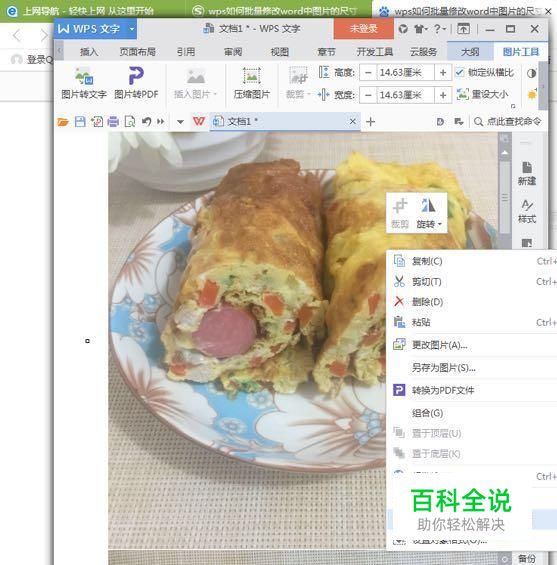Decrease the 高度 value with the minus button
Screen dimensions: 557x565
(368, 73)
